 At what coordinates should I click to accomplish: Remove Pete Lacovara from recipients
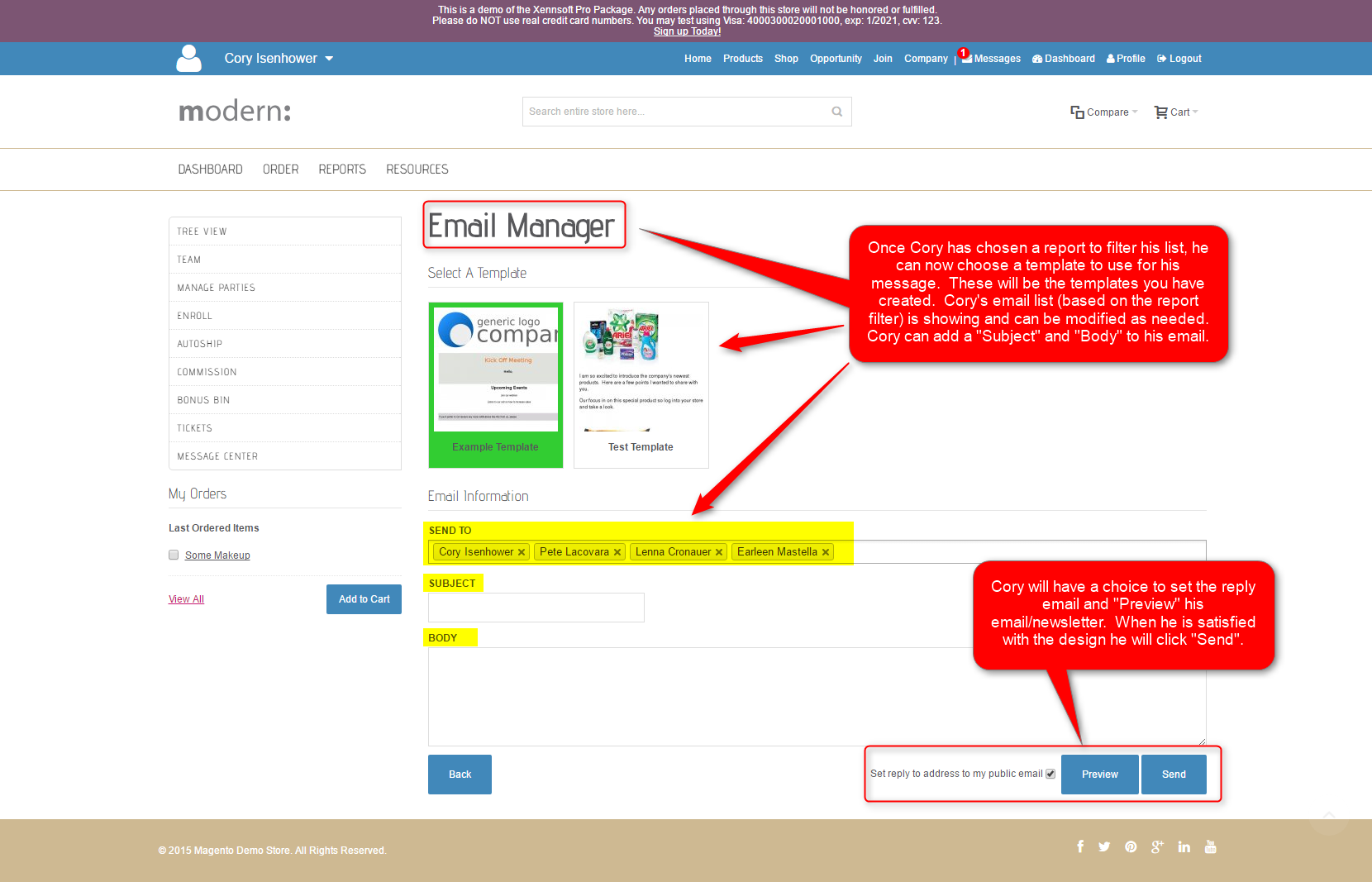(x=617, y=552)
